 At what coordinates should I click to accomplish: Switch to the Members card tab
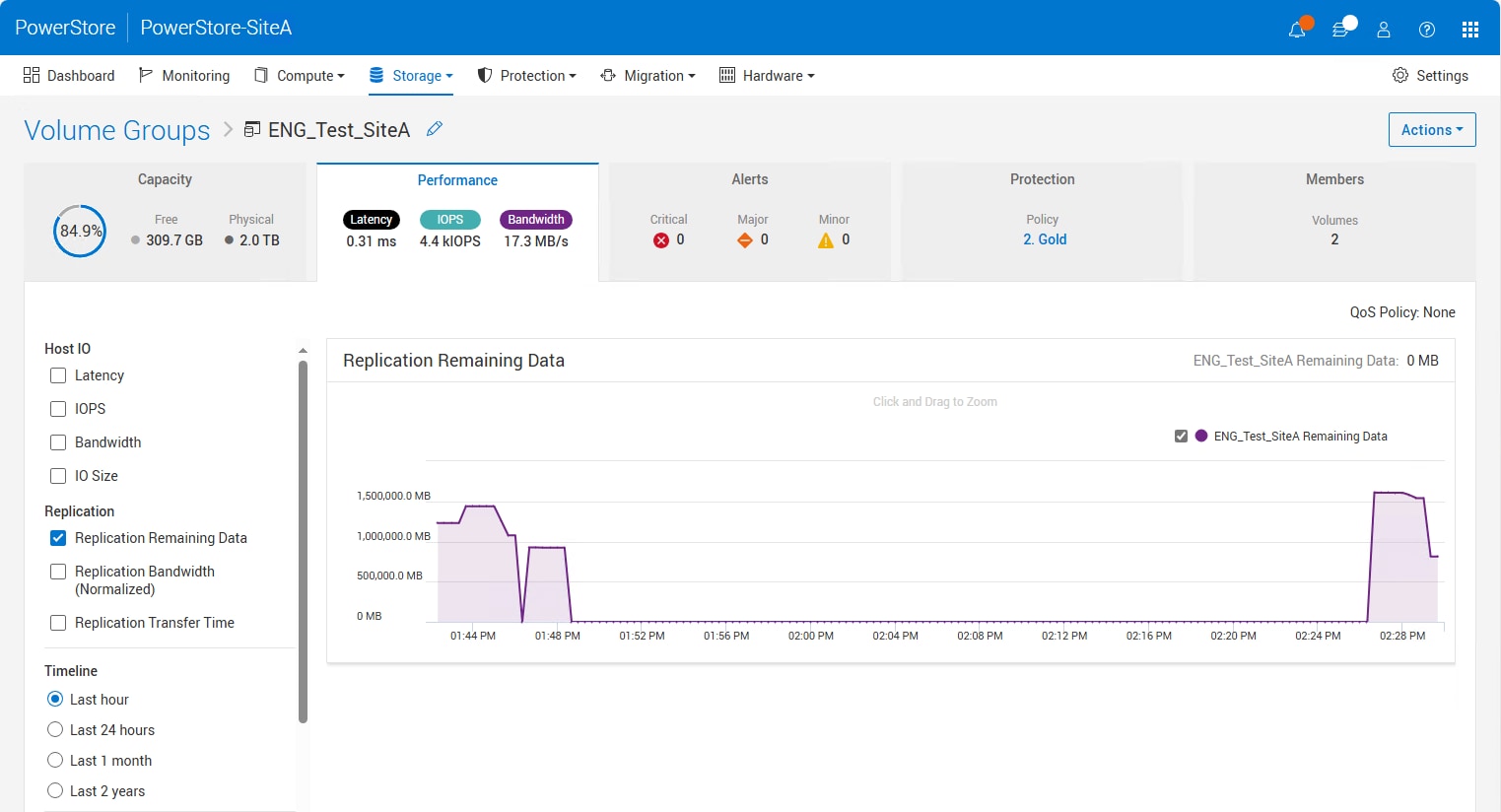pyautogui.click(x=1334, y=222)
